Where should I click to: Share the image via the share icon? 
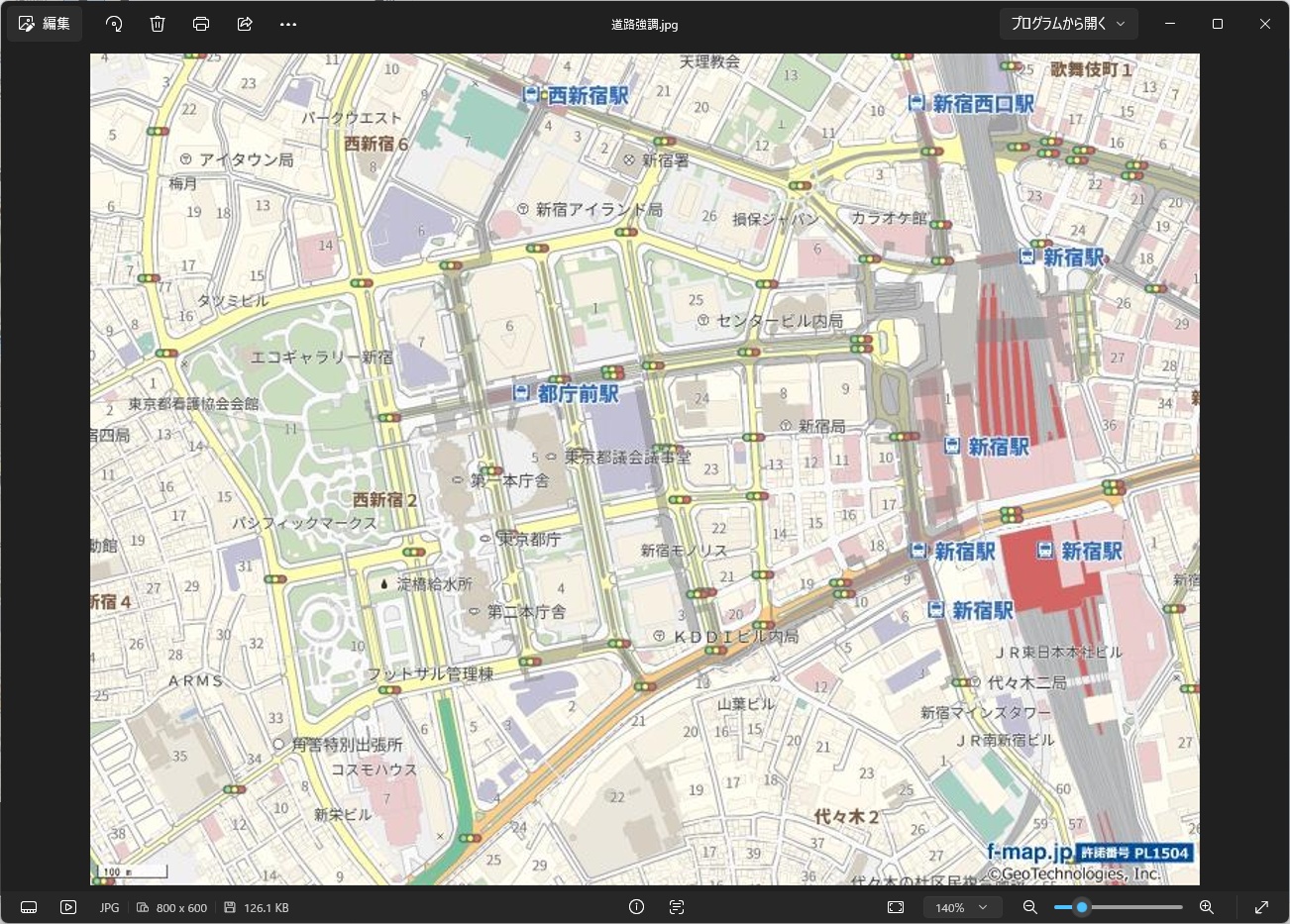(x=245, y=24)
